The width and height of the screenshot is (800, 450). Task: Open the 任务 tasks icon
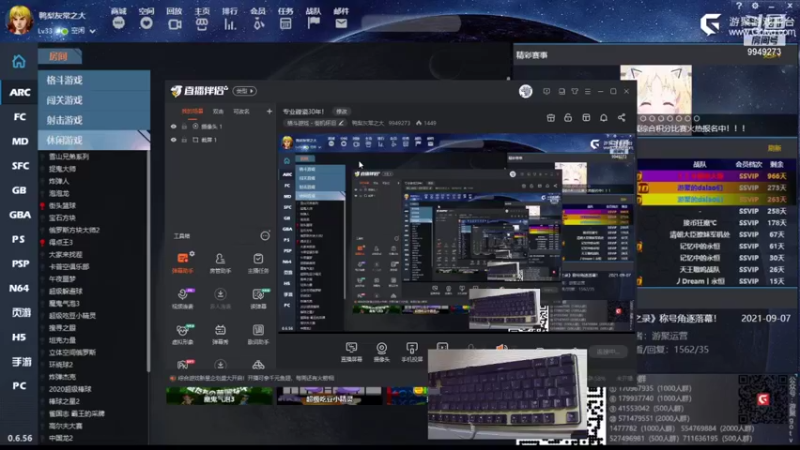(x=286, y=23)
